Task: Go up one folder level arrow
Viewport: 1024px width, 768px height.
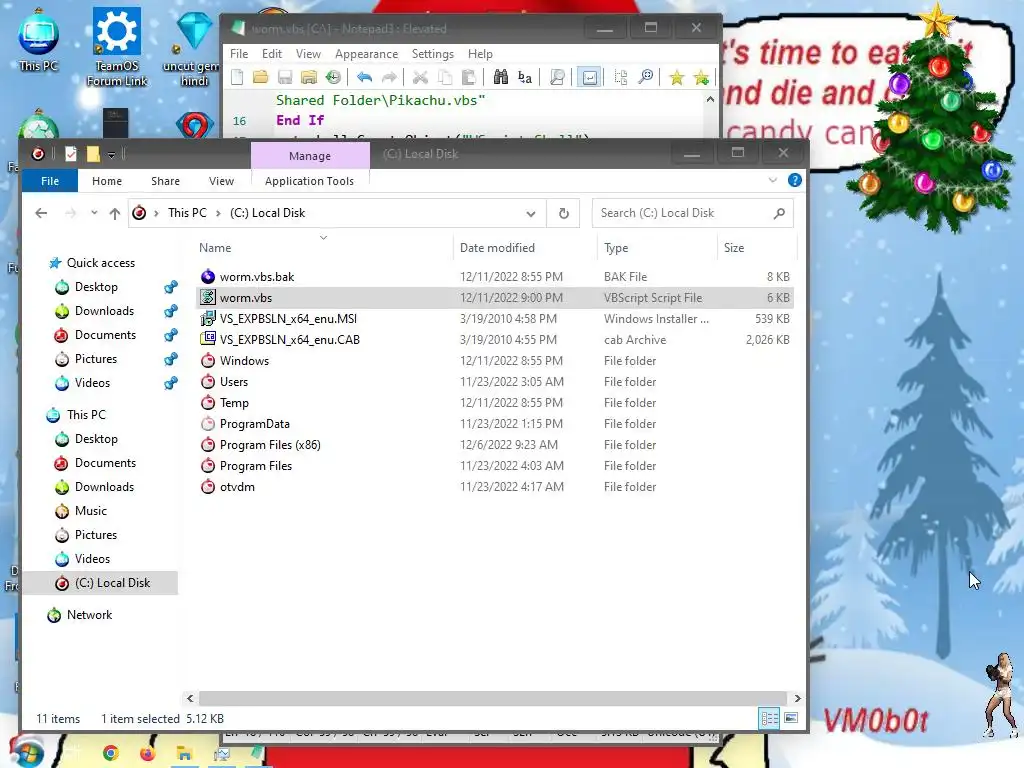Action: (x=115, y=213)
